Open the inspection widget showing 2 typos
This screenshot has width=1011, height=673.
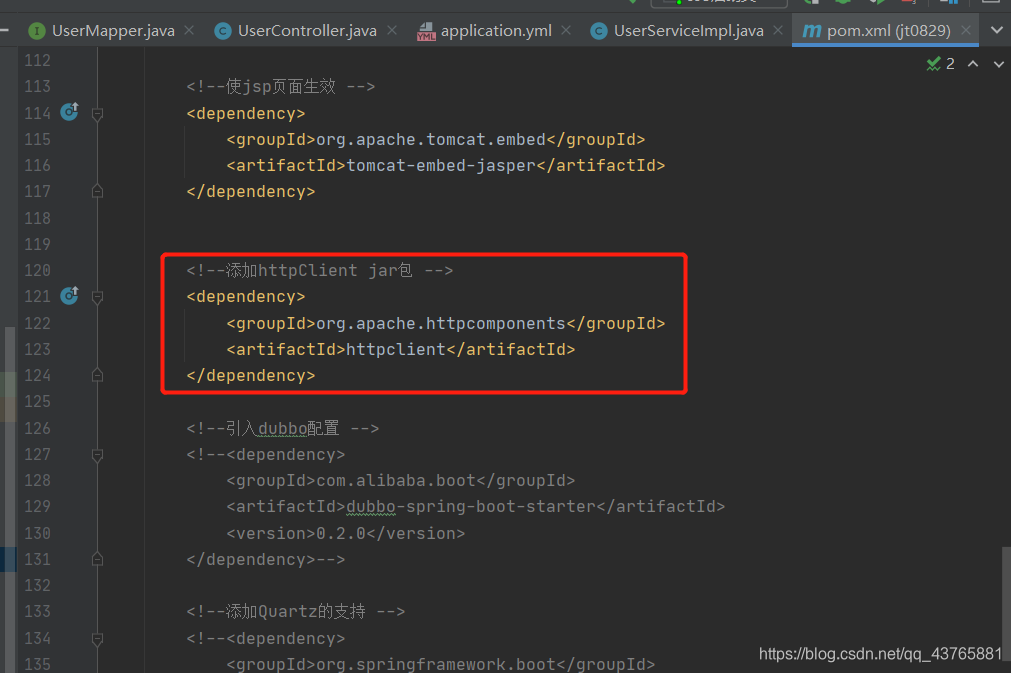coord(941,64)
